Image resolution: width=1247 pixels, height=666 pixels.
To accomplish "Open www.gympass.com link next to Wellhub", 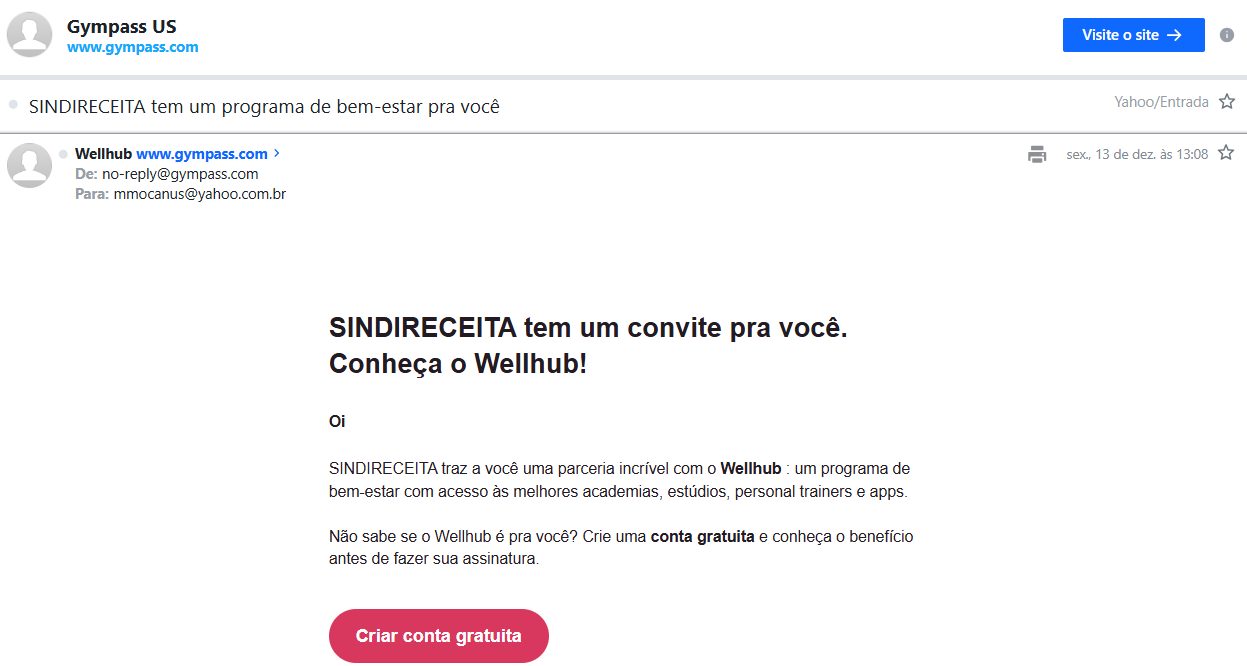I will pos(202,154).
